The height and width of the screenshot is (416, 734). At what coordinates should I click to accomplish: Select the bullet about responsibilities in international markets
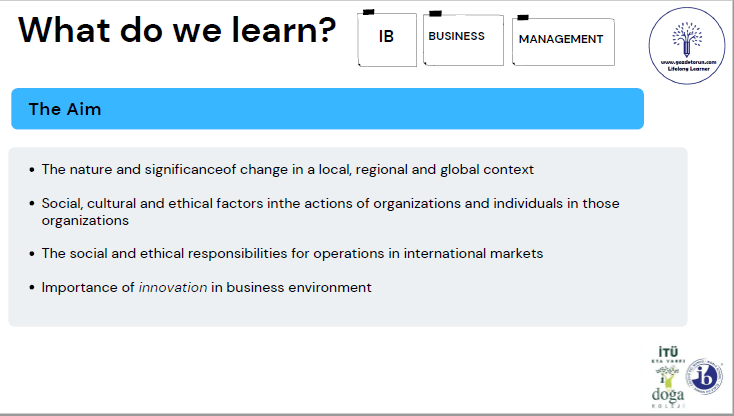tap(292, 253)
